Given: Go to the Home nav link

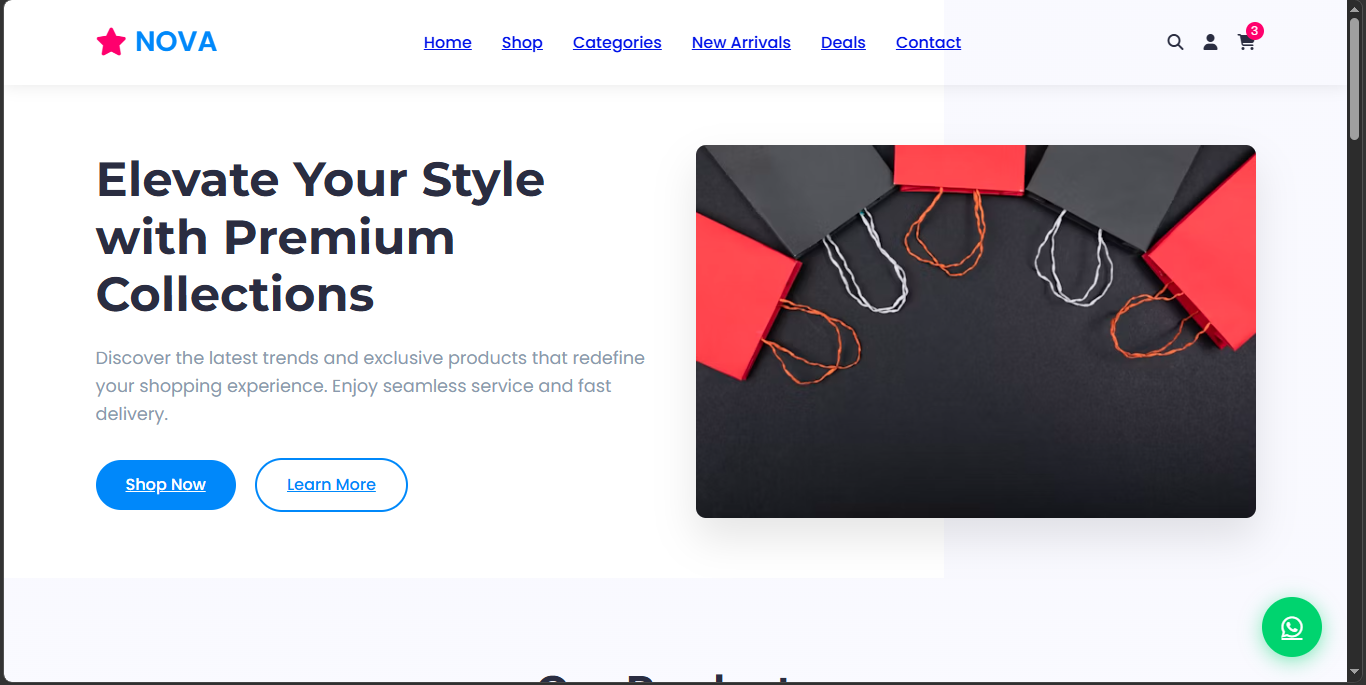Looking at the screenshot, I should click(448, 42).
